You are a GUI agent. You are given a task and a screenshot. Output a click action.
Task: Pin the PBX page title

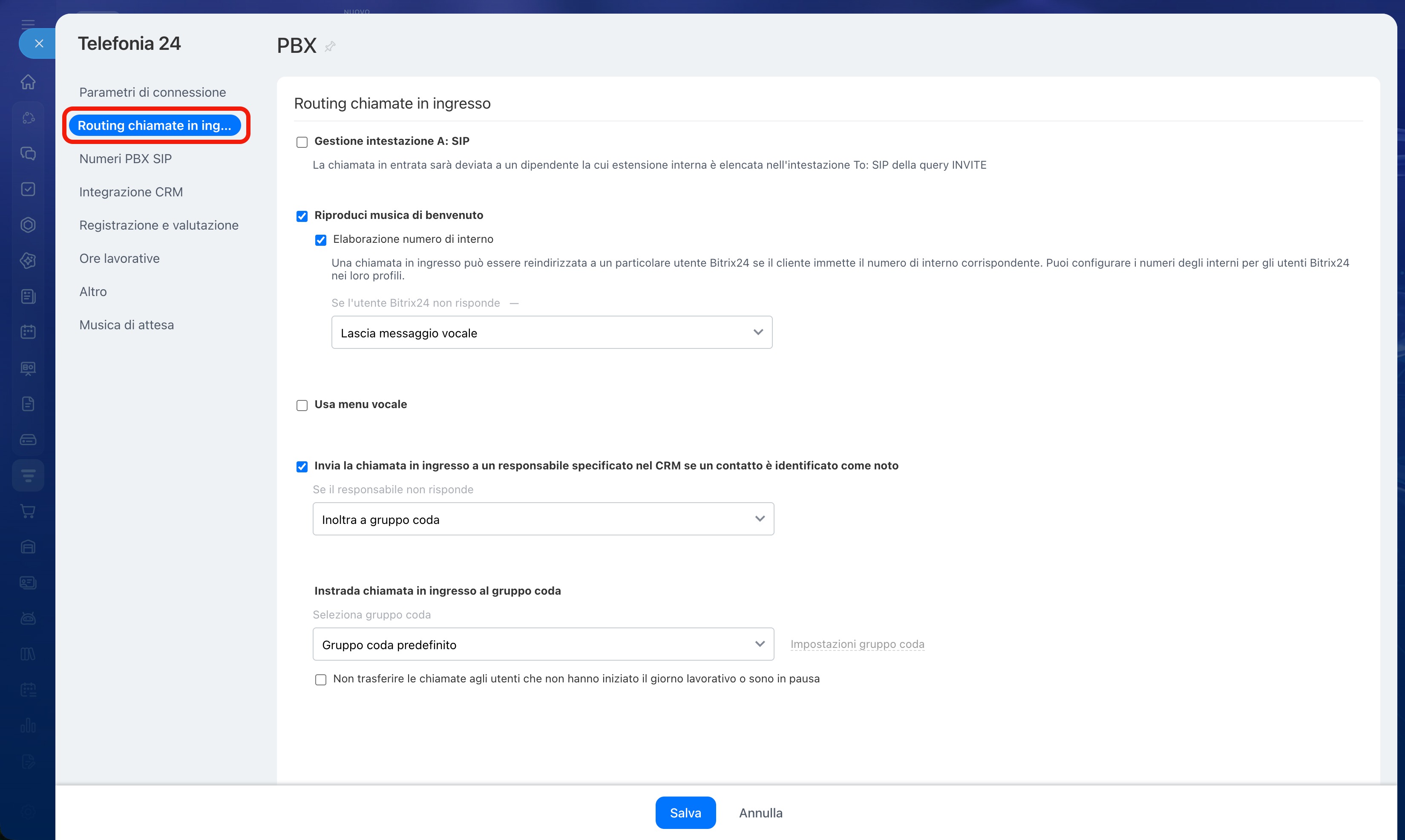click(x=330, y=46)
